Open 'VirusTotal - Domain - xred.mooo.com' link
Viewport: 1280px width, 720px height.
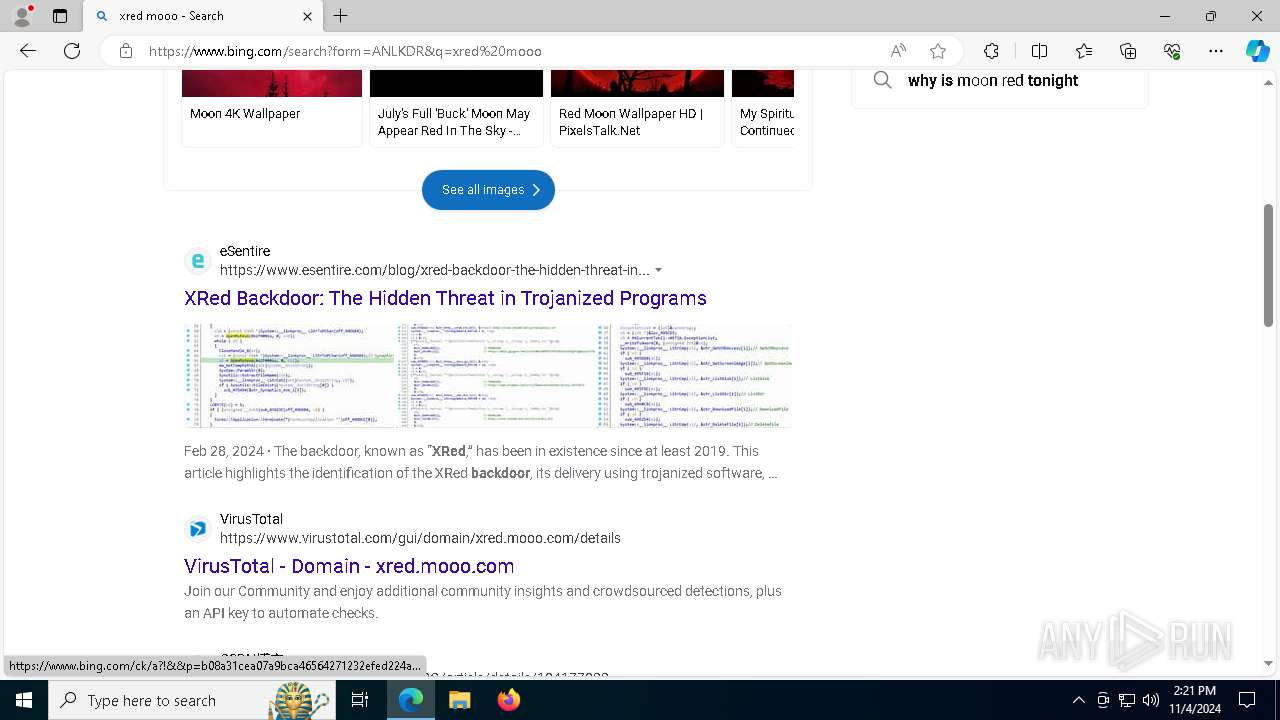(349, 566)
